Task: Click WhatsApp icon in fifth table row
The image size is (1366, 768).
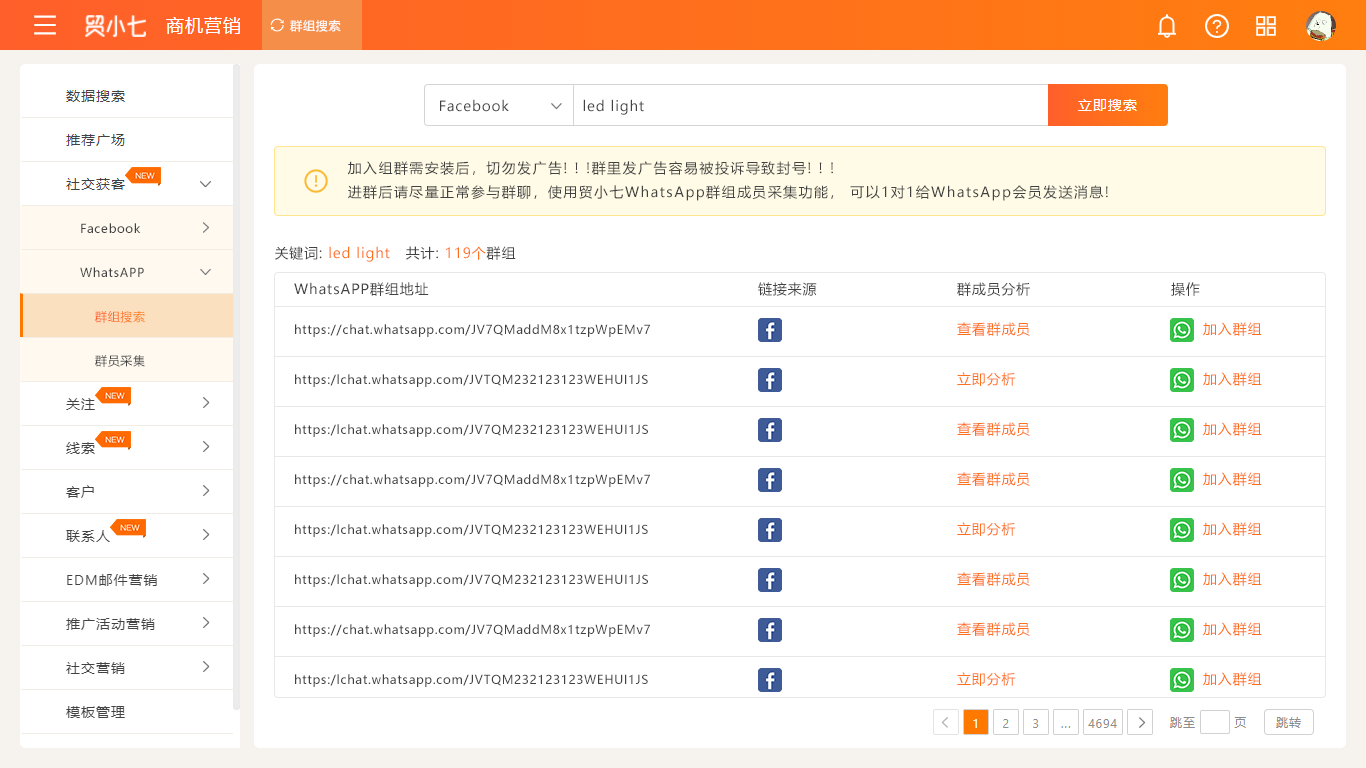Action: [1182, 530]
